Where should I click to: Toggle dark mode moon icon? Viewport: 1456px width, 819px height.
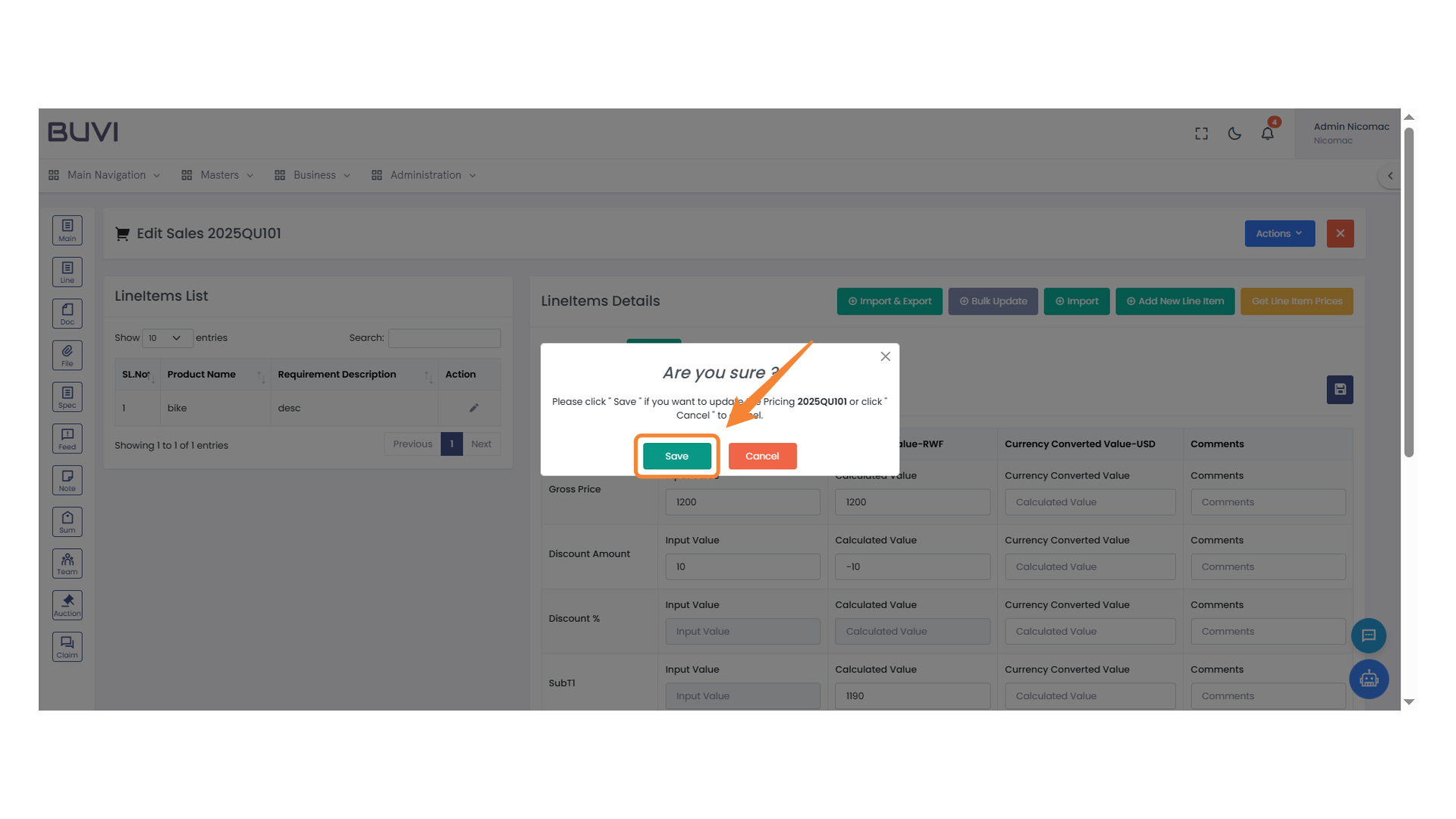tap(1234, 133)
